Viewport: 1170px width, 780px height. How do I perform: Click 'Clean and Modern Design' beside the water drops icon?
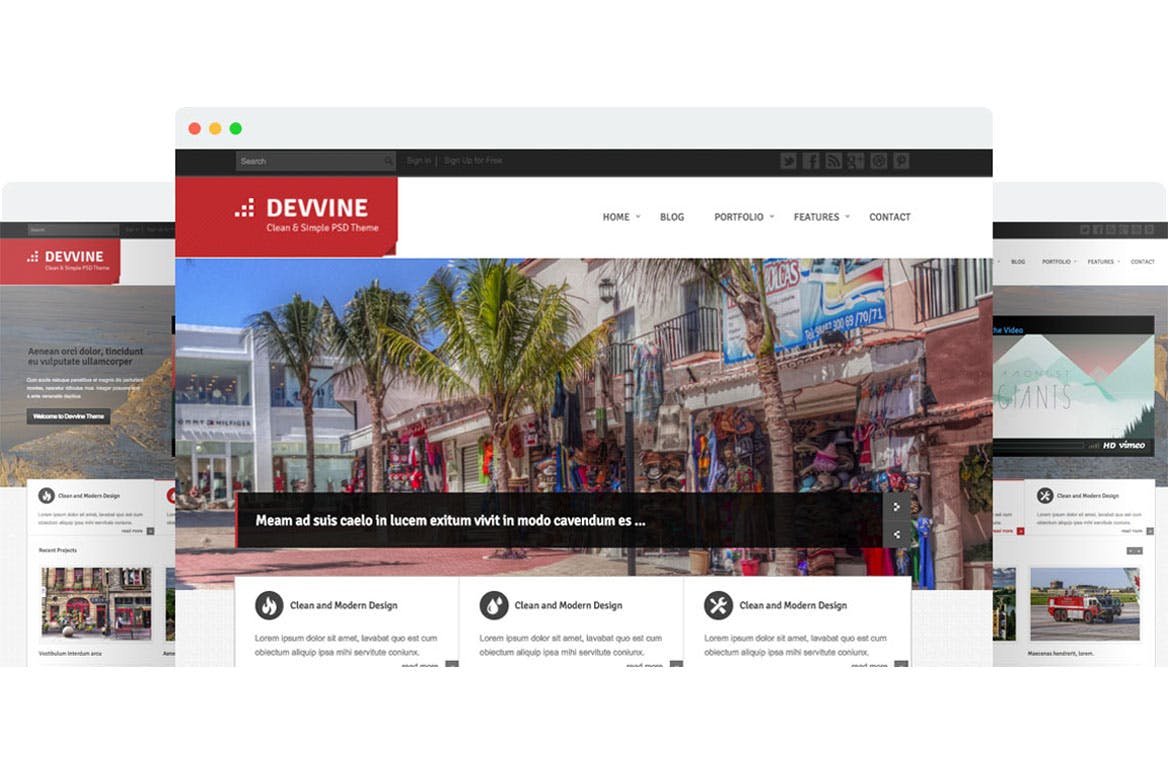pyautogui.click(x=568, y=605)
